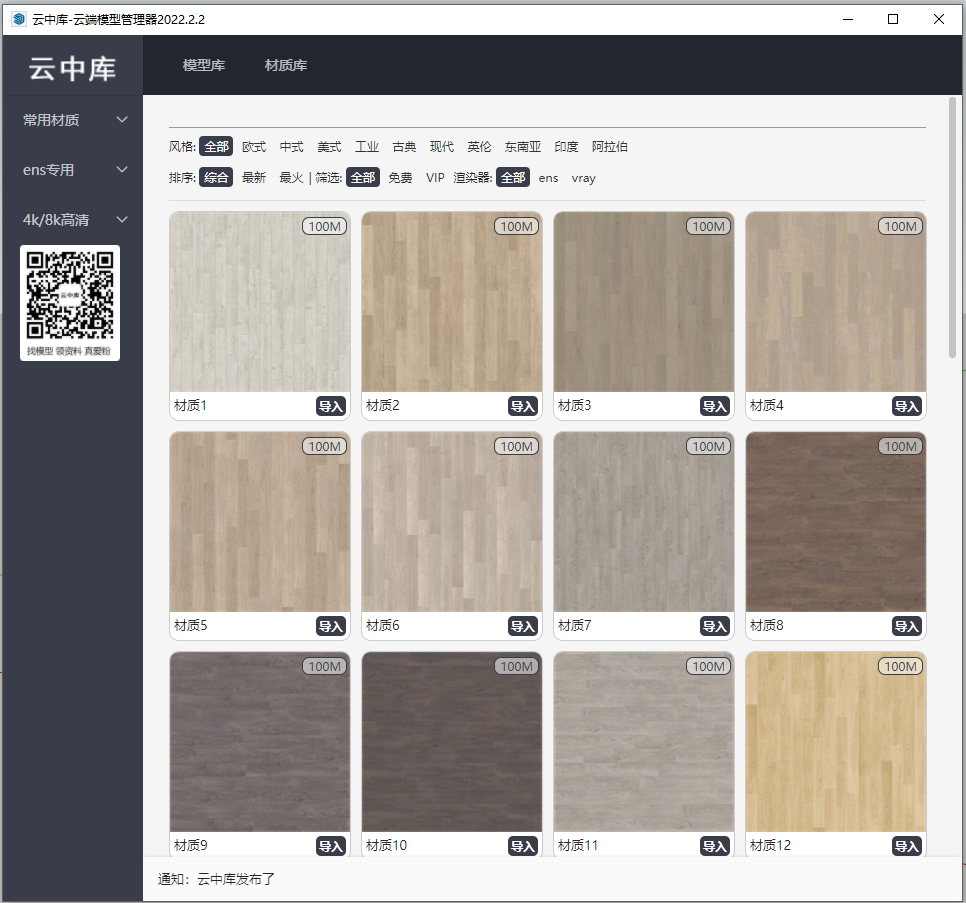Open the 材质6 wood thumbnail
This screenshot has width=966, height=903.
[452, 522]
